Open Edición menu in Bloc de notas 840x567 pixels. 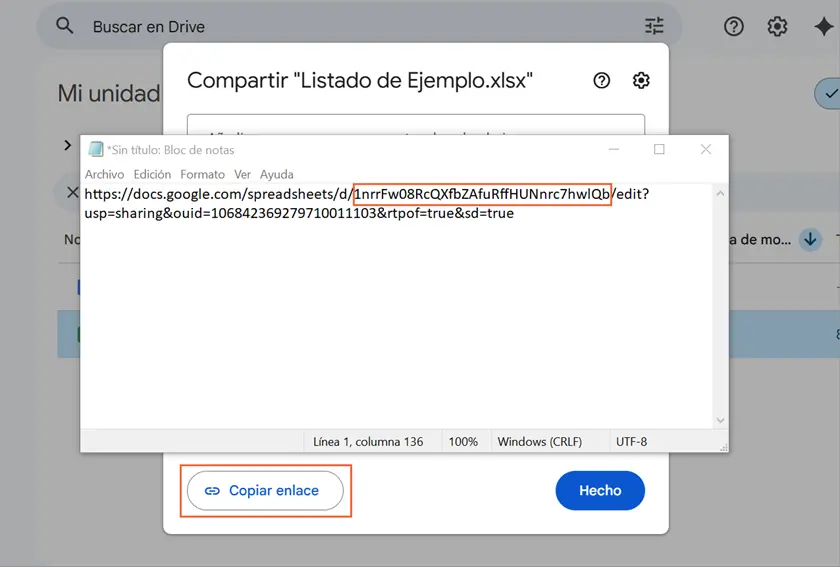[x=152, y=174]
